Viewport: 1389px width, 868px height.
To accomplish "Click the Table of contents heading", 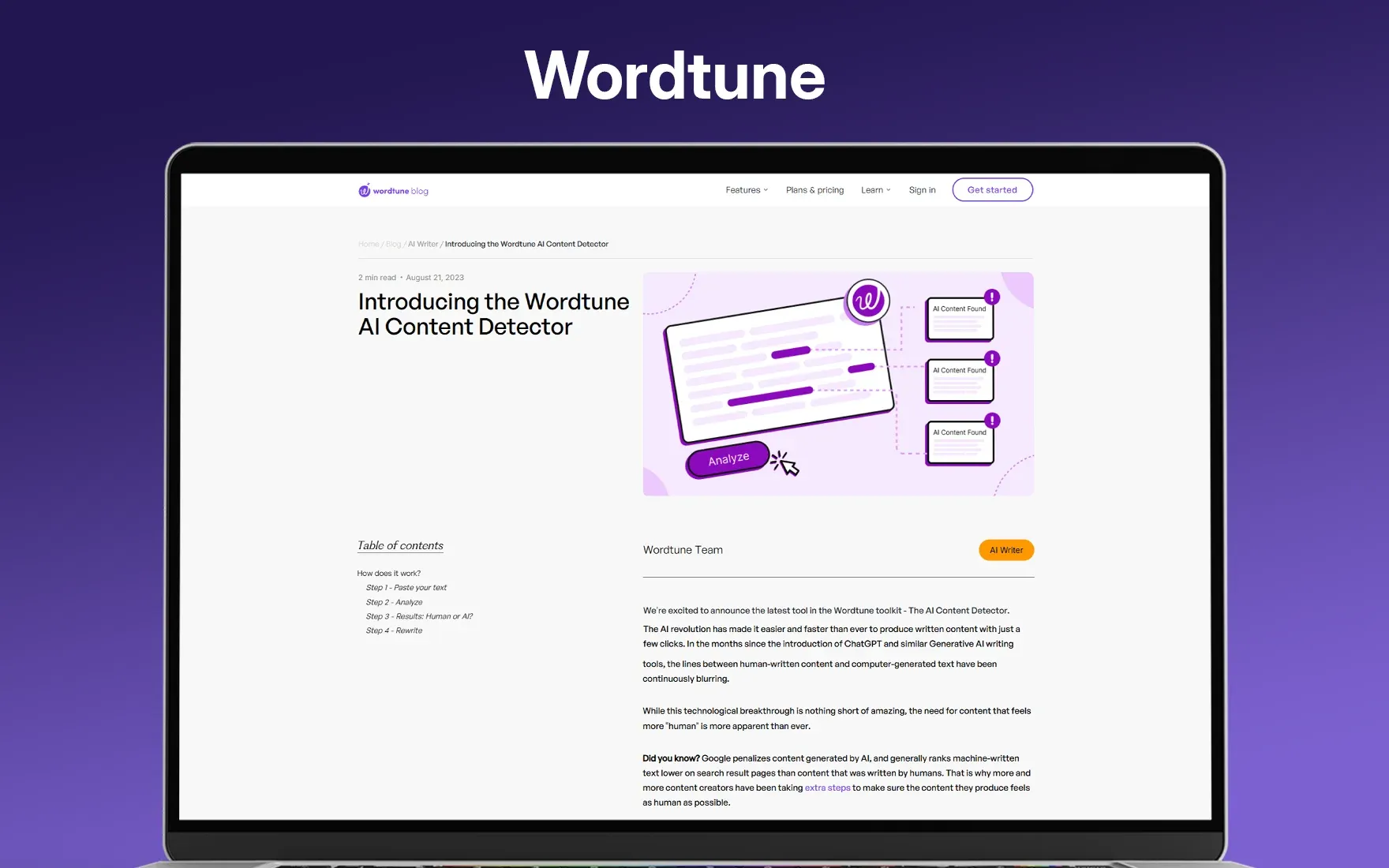I will click(x=400, y=546).
